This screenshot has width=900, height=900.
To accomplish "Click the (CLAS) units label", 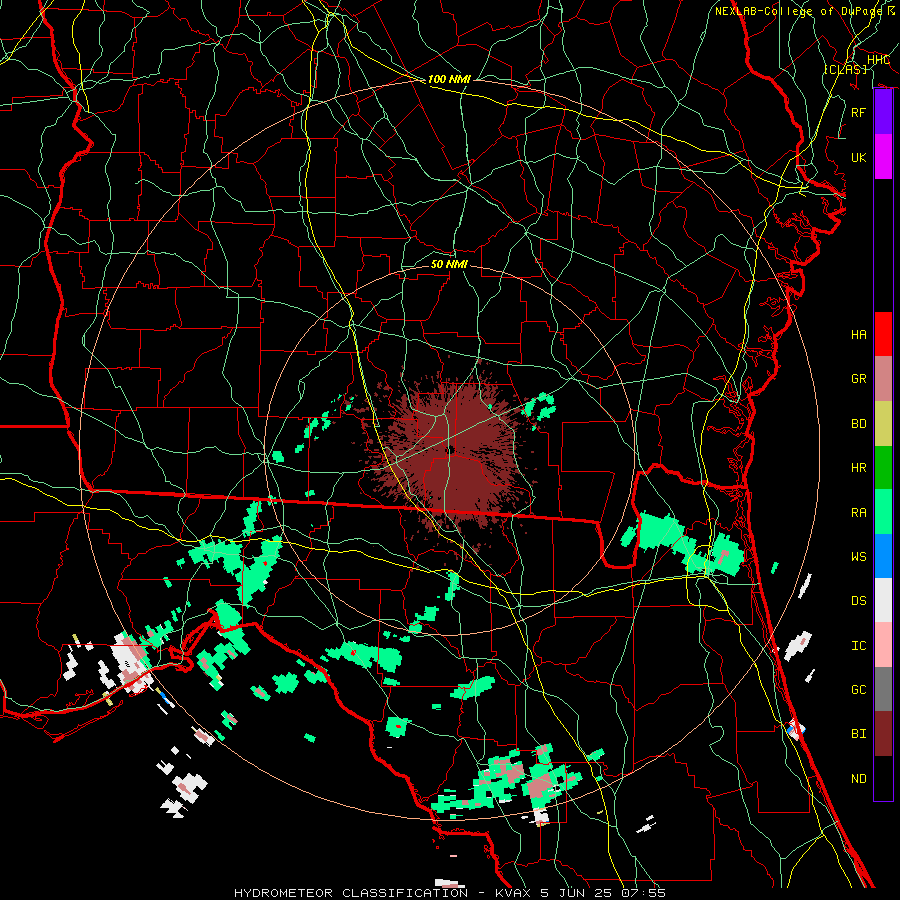I will pos(845,69).
